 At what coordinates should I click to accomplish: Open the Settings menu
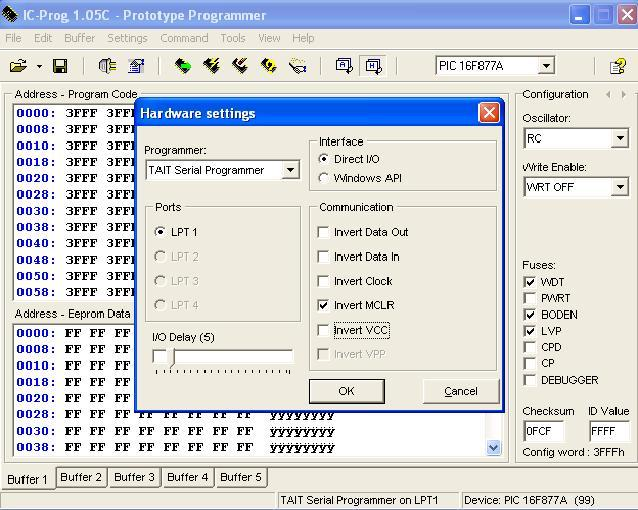click(127, 38)
